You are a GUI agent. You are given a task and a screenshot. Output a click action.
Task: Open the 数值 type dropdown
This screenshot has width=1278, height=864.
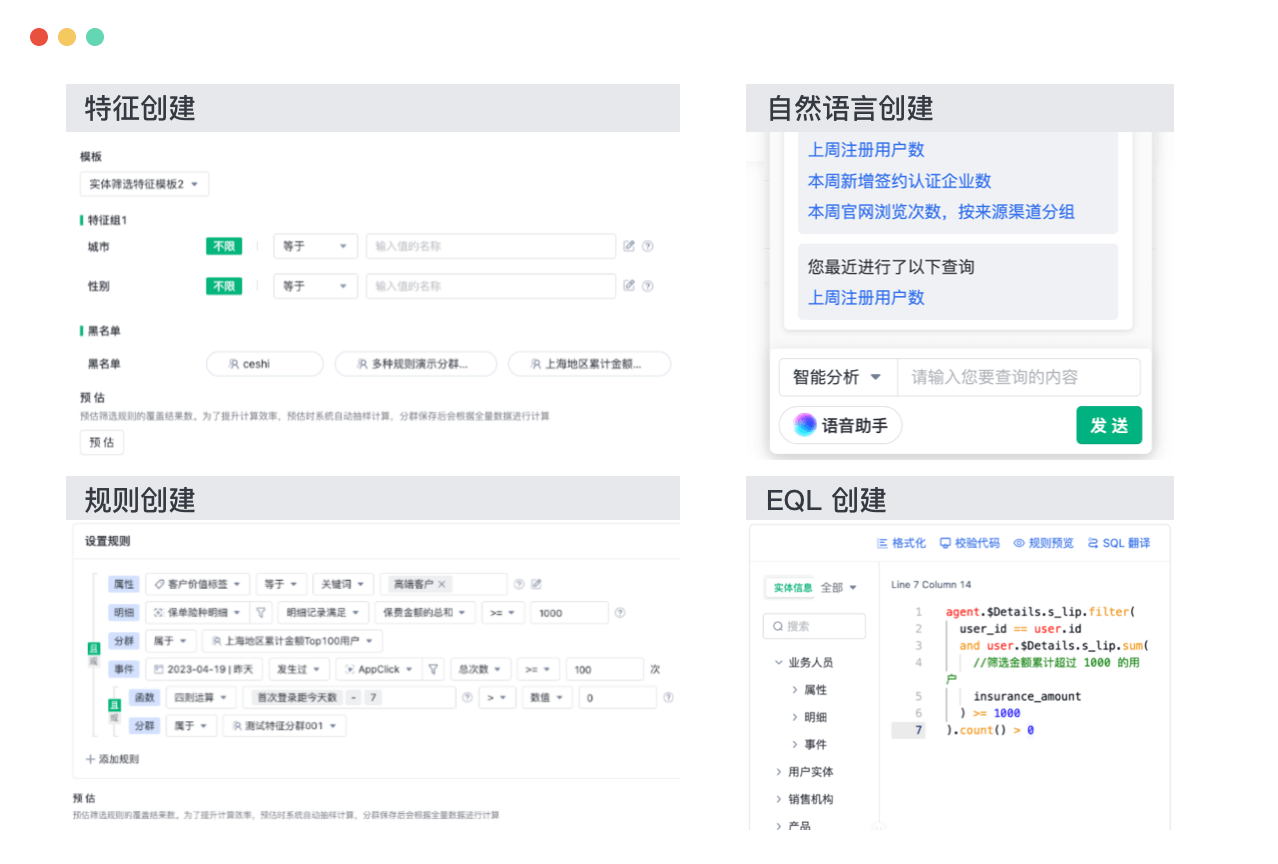(x=545, y=697)
